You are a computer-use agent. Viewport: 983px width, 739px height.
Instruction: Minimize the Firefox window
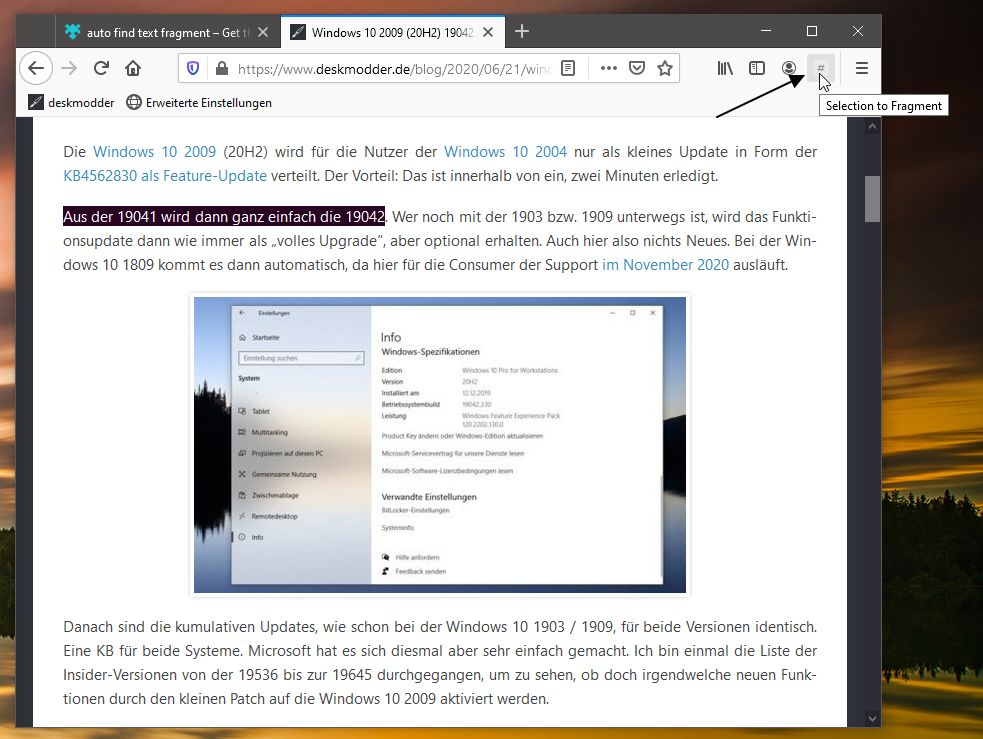coord(766,31)
